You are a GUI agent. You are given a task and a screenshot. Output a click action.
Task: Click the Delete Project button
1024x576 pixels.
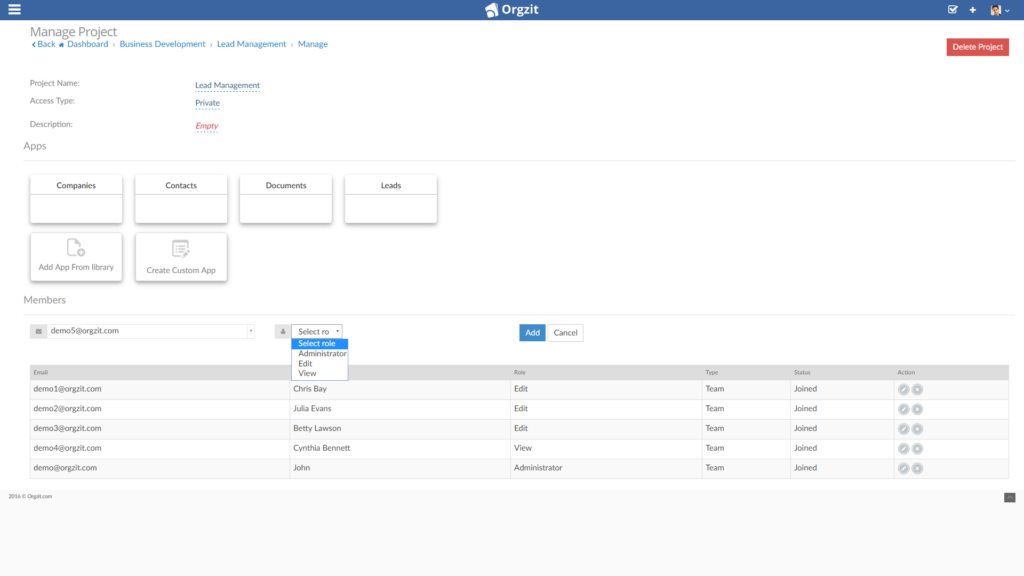click(977, 46)
